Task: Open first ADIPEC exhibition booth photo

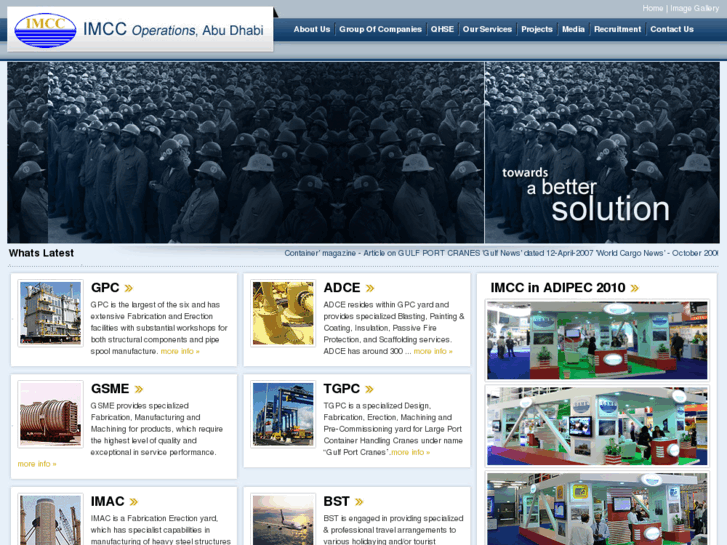Action: point(597,340)
